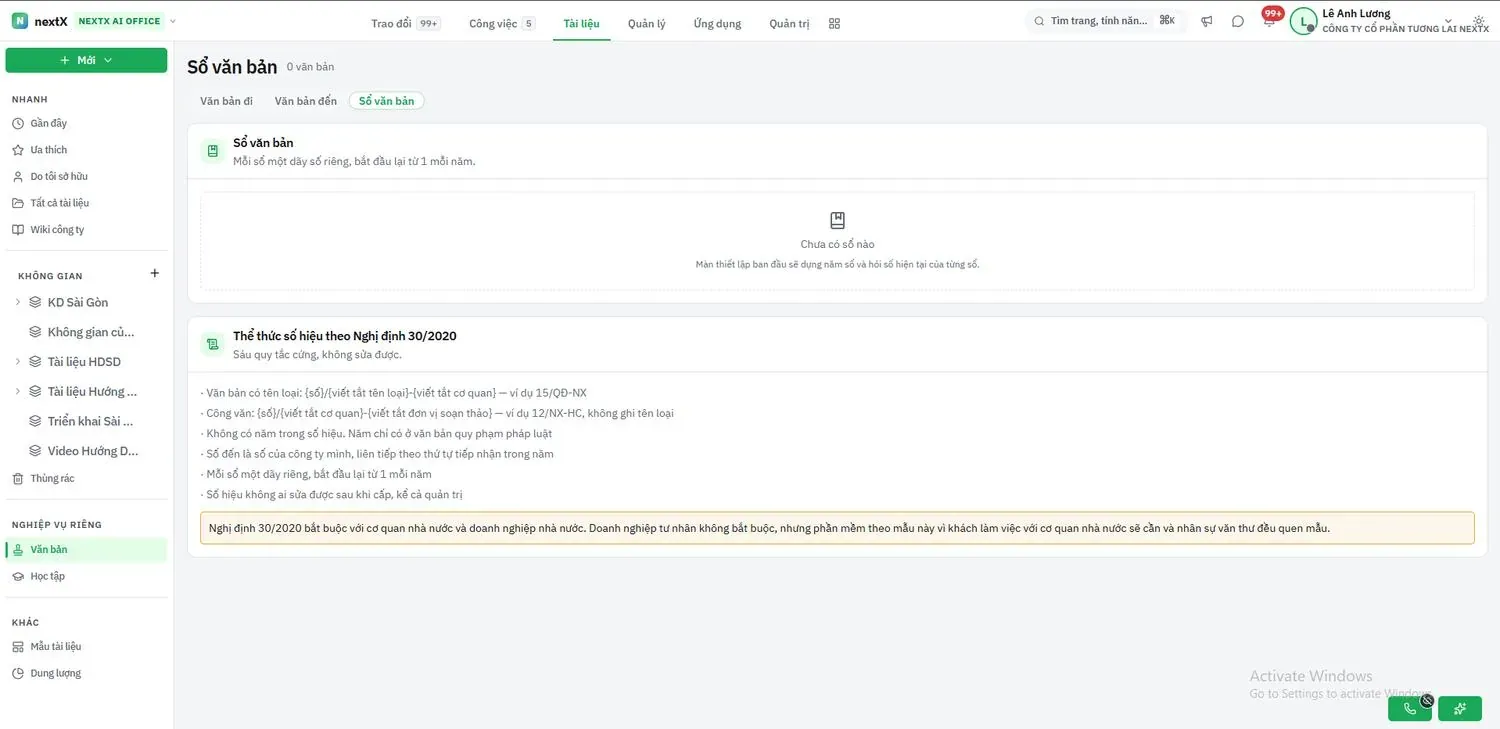Click the "Chưa có sổ nào" empty-state text
This screenshot has width=1500, height=729.
coord(838,244)
